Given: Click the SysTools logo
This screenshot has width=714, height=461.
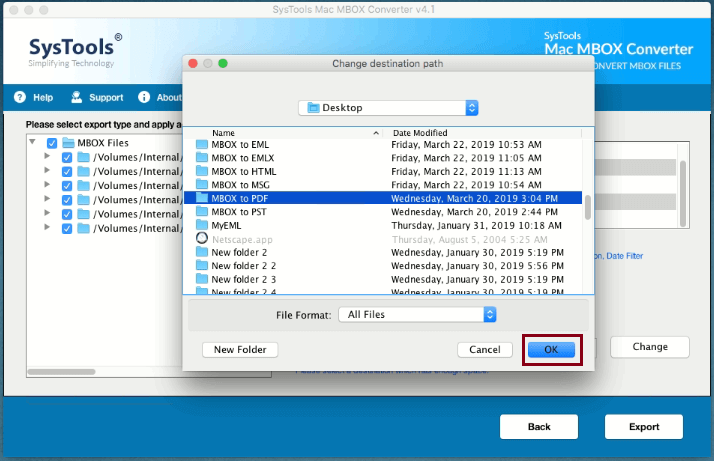Looking at the screenshot, I should tap(75, 50).
